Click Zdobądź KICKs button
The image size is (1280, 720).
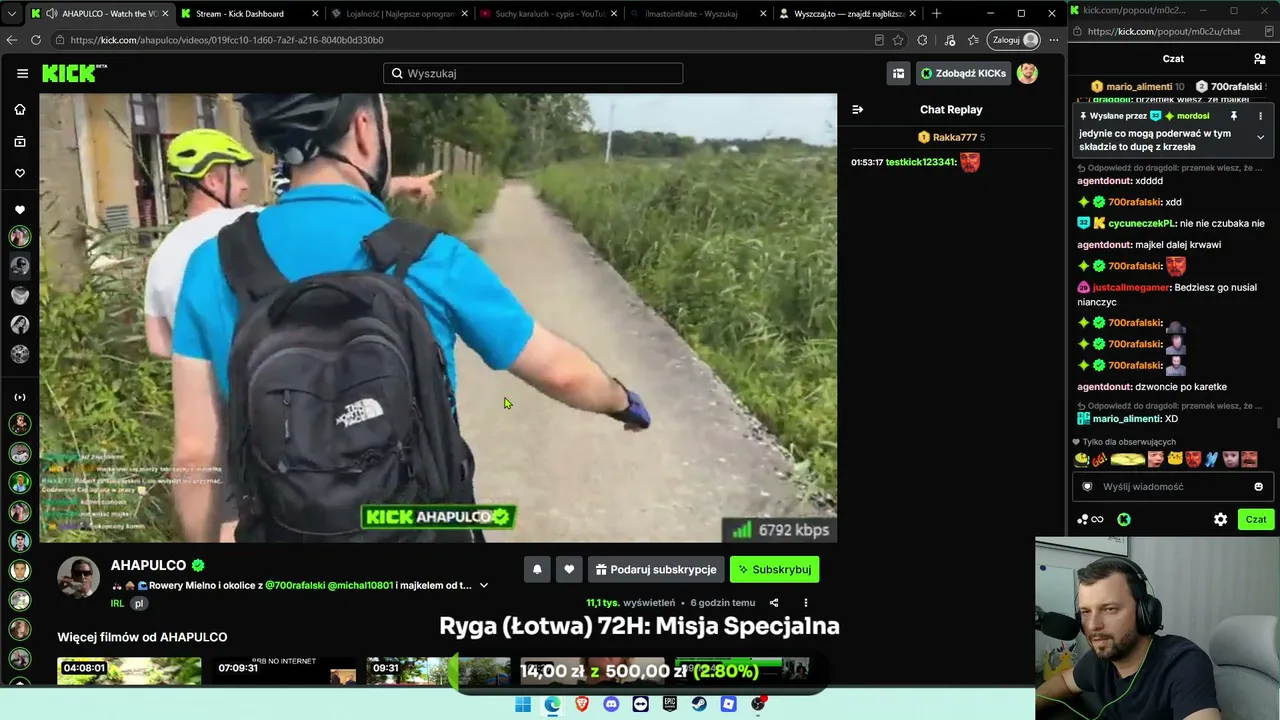coord(964,73)
